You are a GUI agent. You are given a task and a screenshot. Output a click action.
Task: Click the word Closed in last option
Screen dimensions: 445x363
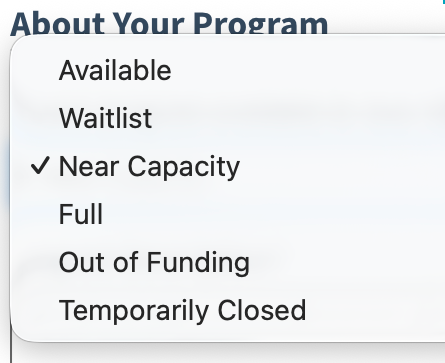(262, 310)
